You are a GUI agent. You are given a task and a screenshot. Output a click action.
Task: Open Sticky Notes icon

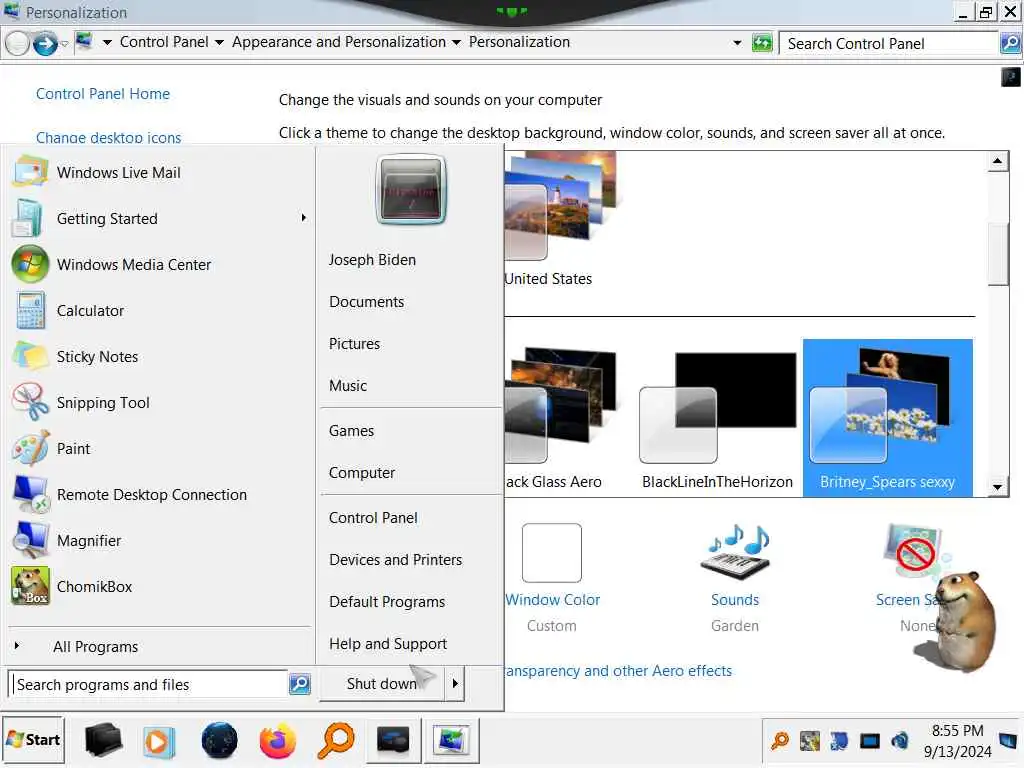click(30, 357)
